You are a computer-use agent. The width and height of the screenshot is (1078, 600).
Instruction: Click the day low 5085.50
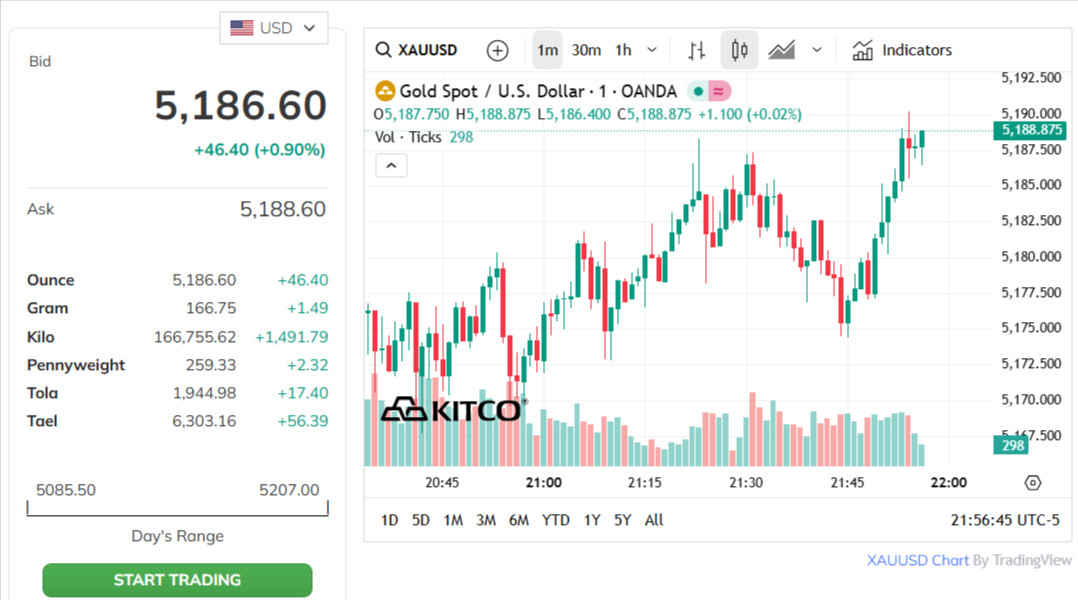pos(66,490)
